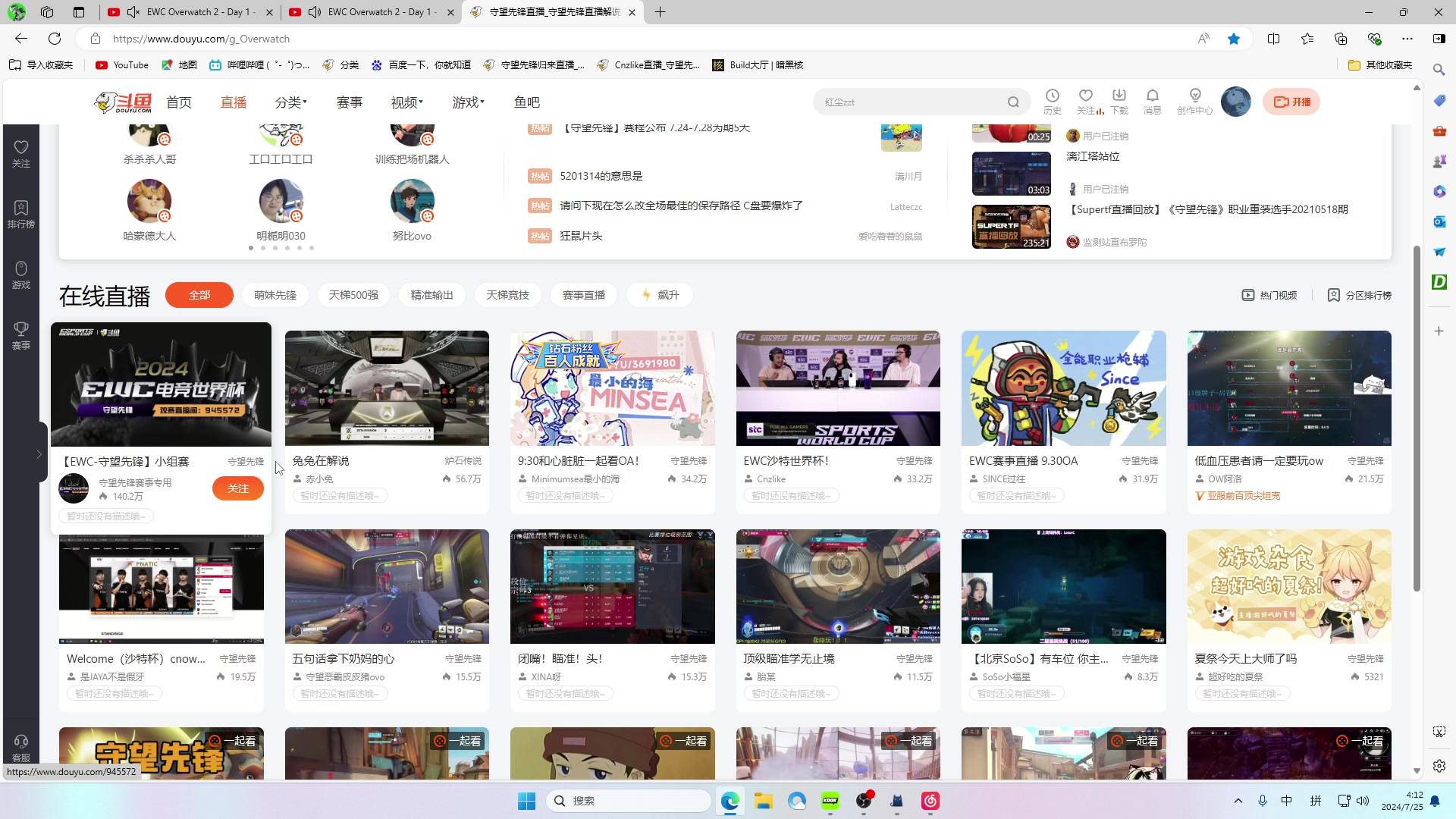Viewport: 1456px width, 819px height.
Task: Open 游戏 in left sidebar
Action: click(x=21, y=275)
